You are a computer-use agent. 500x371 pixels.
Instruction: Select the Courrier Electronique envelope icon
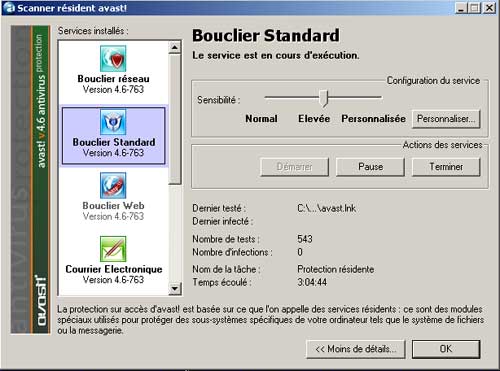pyautogui.click(x=113, y=249)
